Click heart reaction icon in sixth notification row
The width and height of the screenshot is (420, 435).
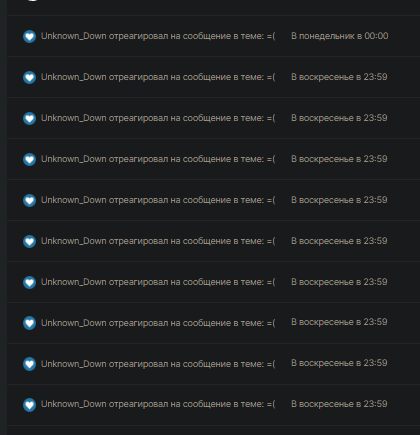click(29, 241)
